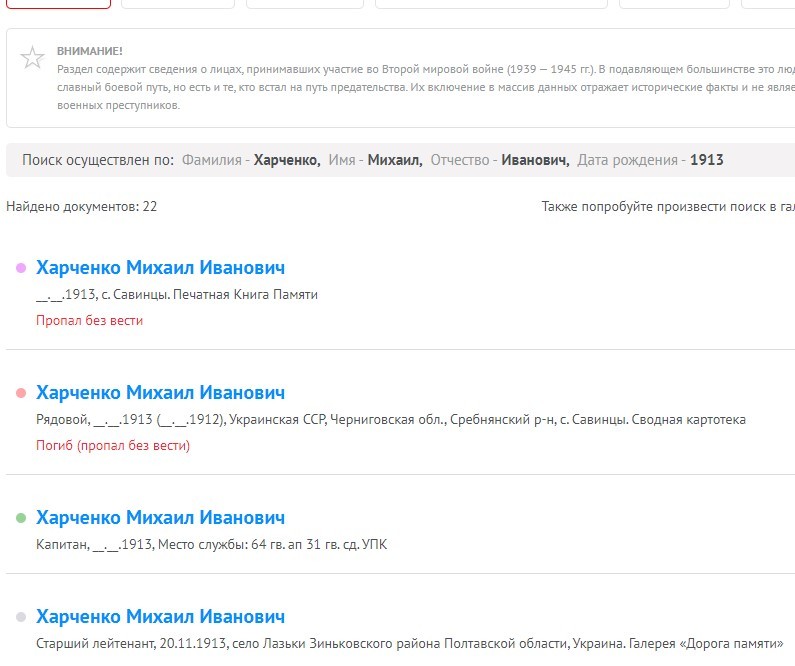795x666 pixels.
Task: Select the widest tab in the top row
Action: pos(490,4)
